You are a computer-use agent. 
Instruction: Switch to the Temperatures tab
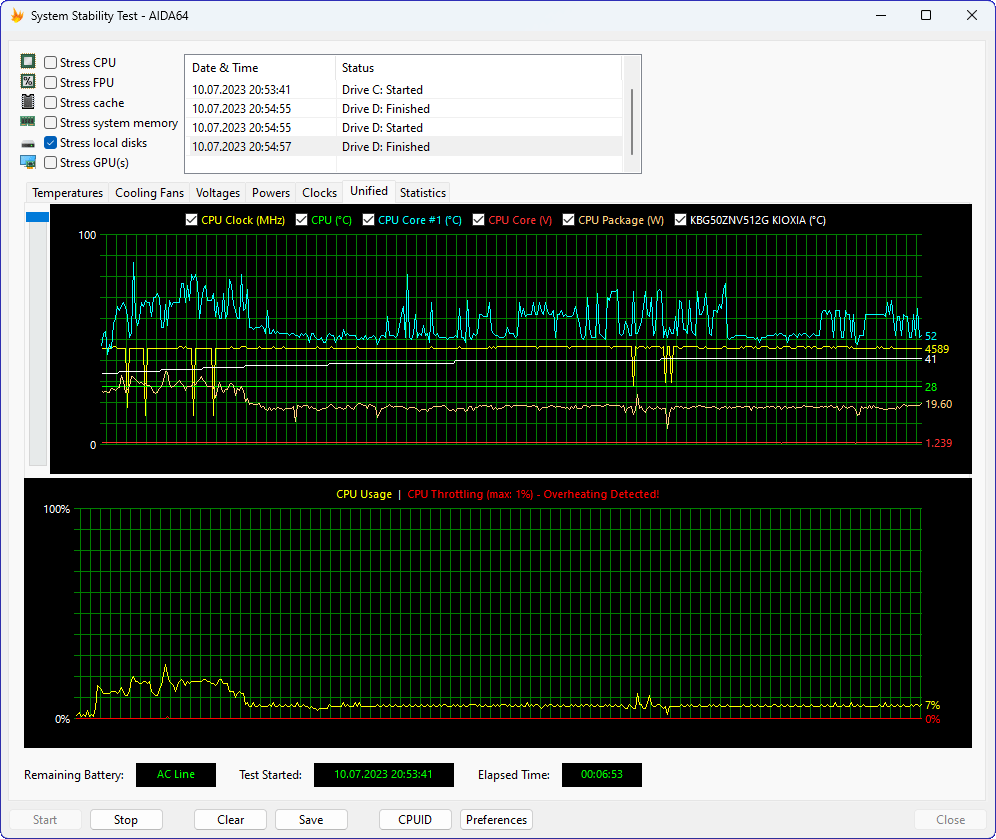(67, 192)
